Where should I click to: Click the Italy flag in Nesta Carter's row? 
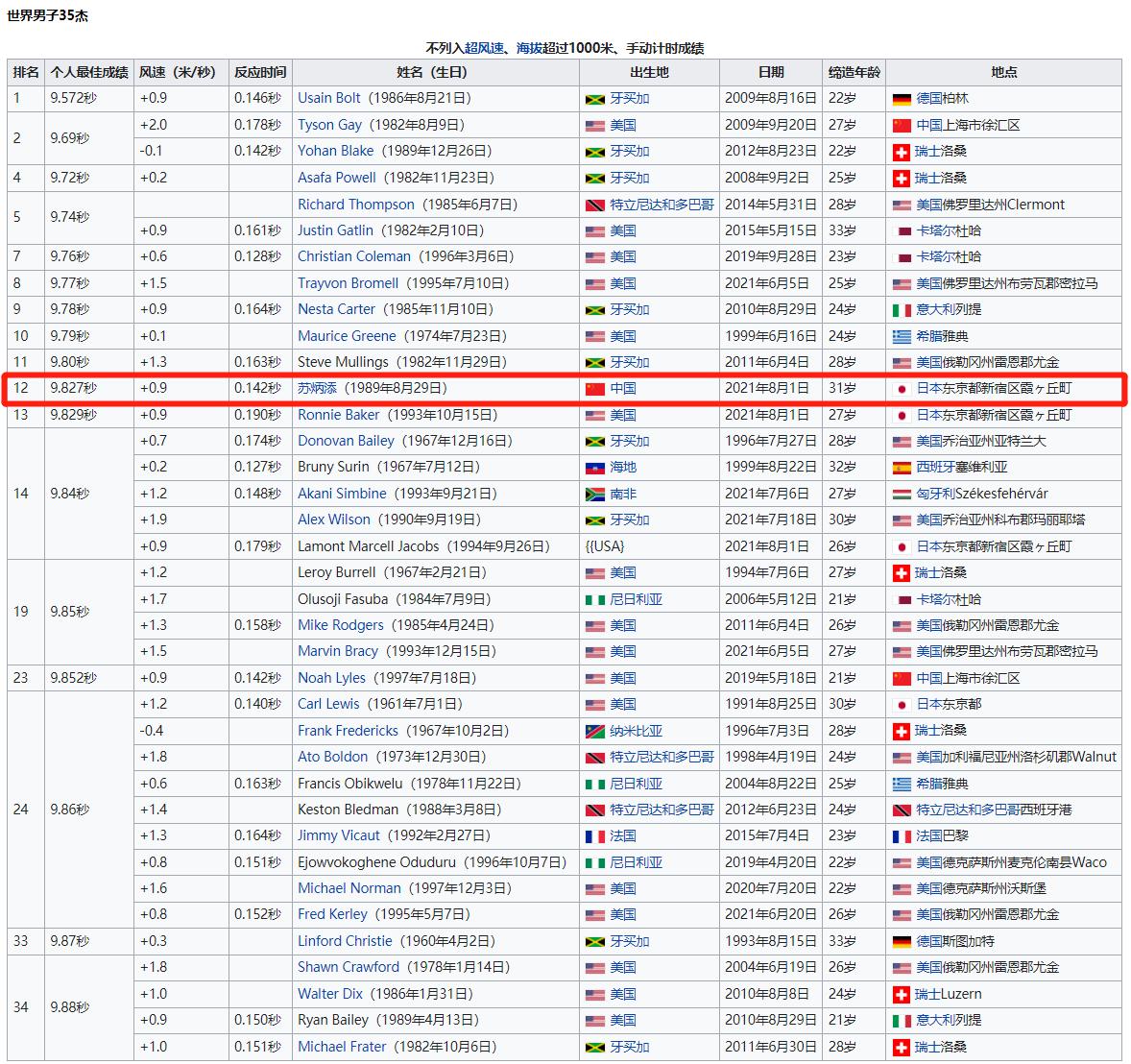tap(901, 310)
